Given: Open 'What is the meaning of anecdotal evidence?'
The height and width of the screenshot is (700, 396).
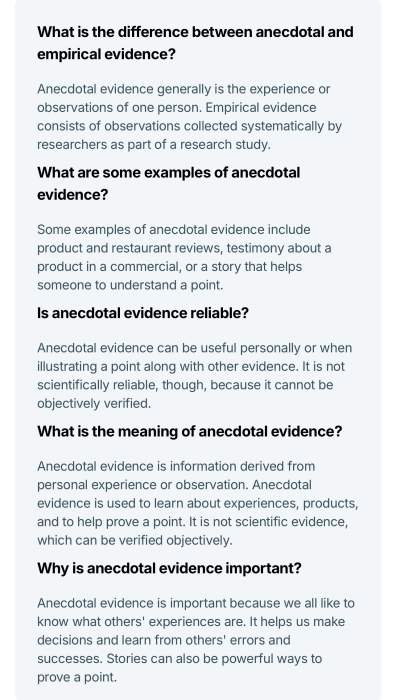Looking at the screenshot, I should click(x=189, y=431).
